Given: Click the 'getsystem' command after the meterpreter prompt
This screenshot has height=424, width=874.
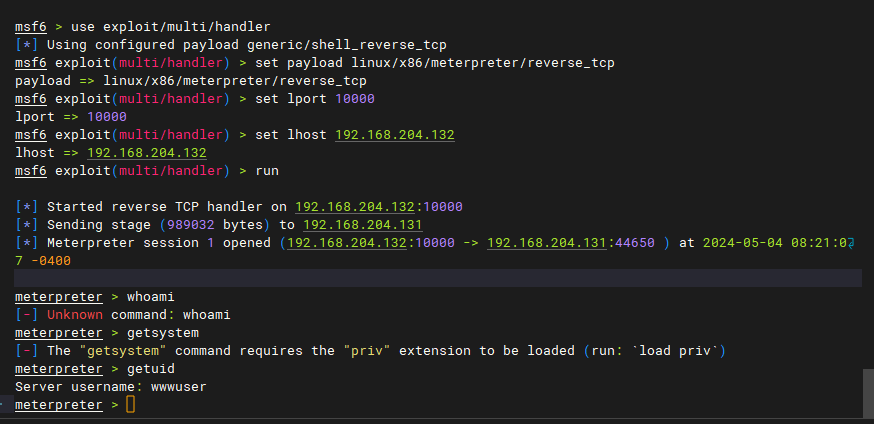Looking at the screenshot, I should (x=163, y=333).
